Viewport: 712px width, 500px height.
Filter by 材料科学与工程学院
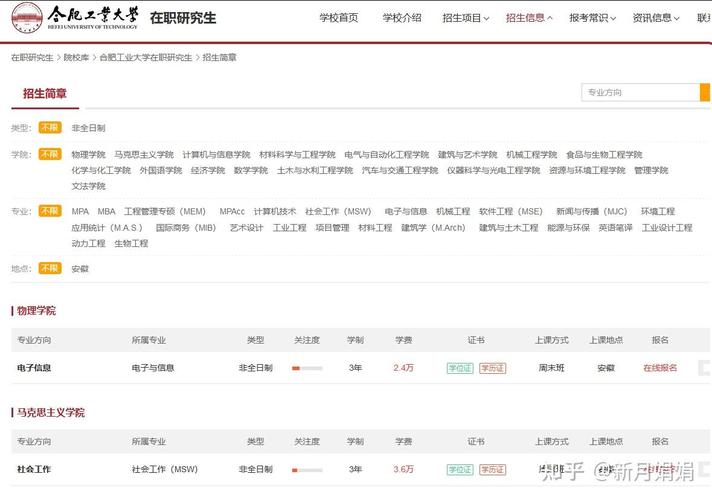[x=297, y=155]
